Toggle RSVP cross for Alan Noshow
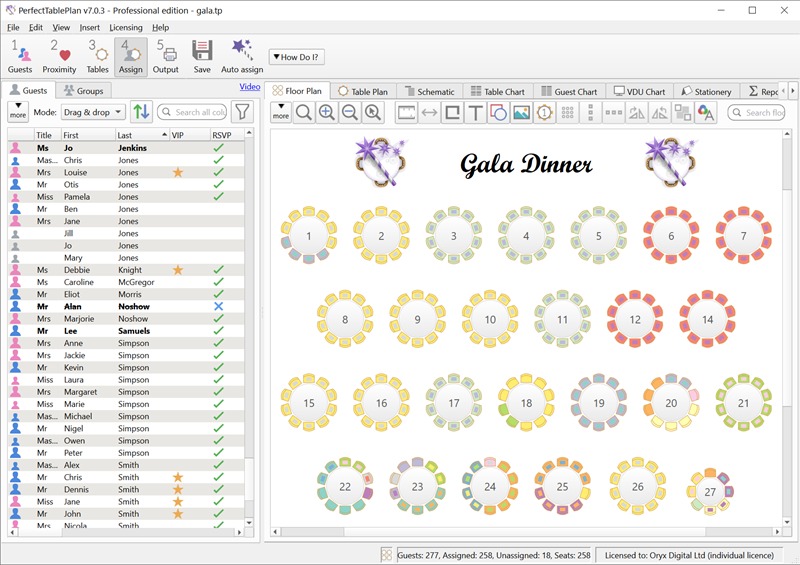Viewport: 800px width, 565px height. click(218, 306)
